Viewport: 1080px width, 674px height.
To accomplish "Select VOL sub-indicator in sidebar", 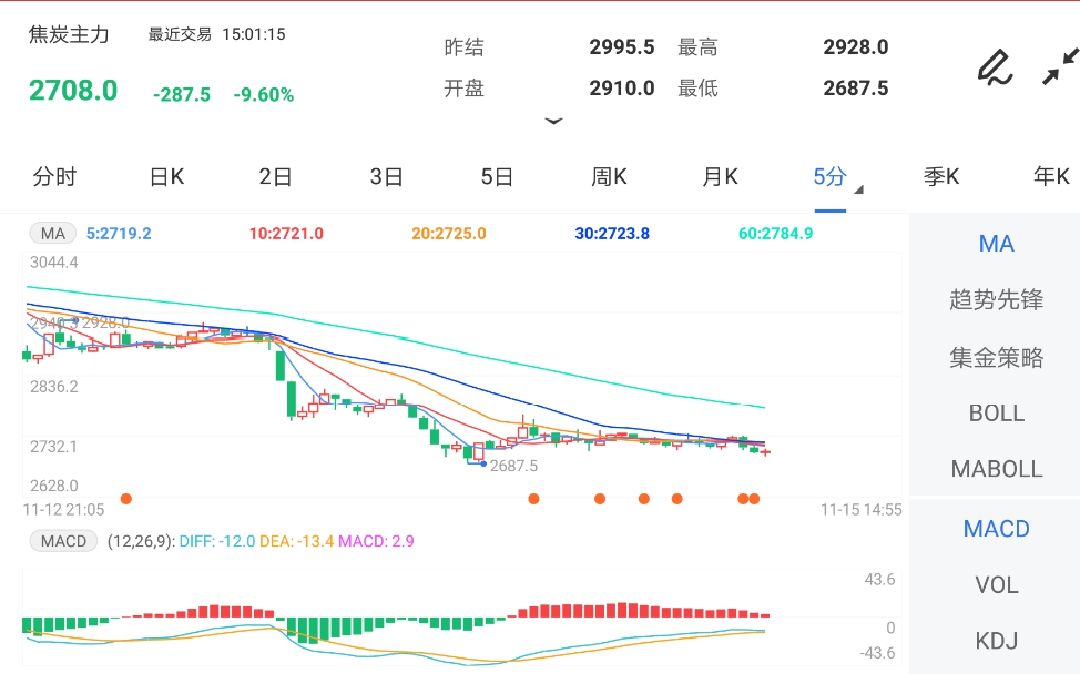I will pyautogui.click(x=996, y=585).
